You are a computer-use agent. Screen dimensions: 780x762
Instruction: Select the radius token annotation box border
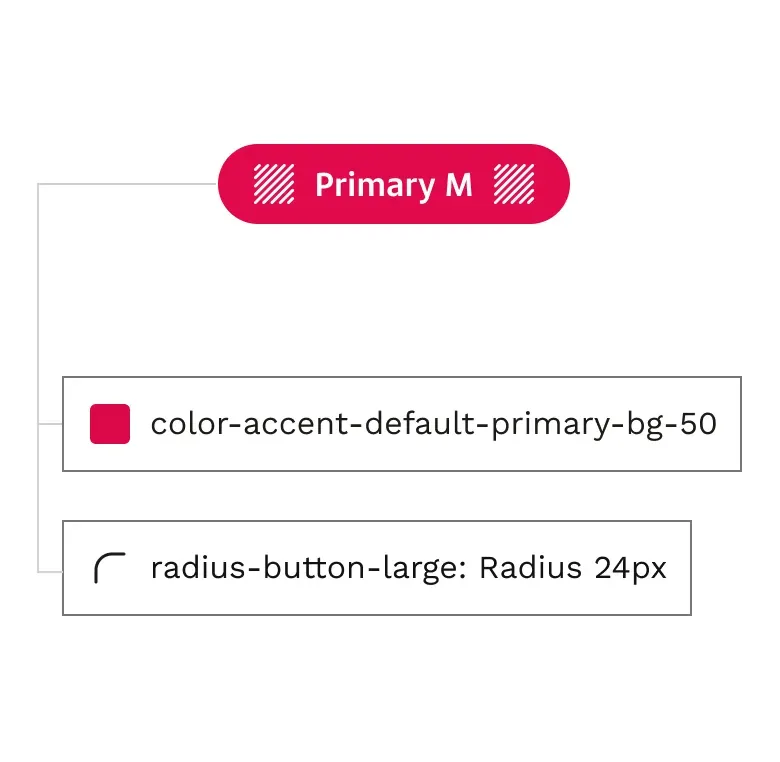click(x=377, y=568)
